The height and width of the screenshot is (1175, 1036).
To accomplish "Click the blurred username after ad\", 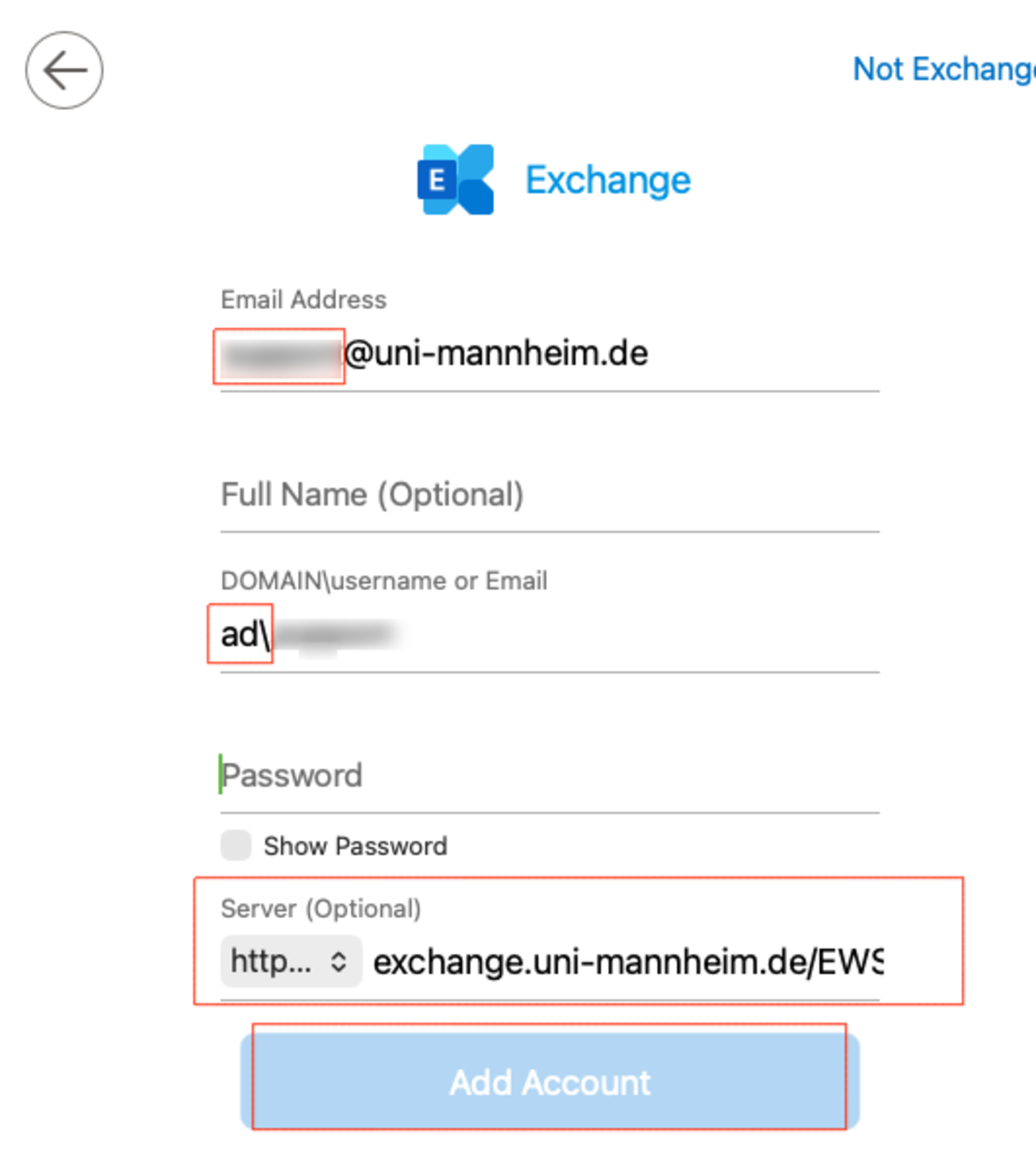I will pos(336,636).
